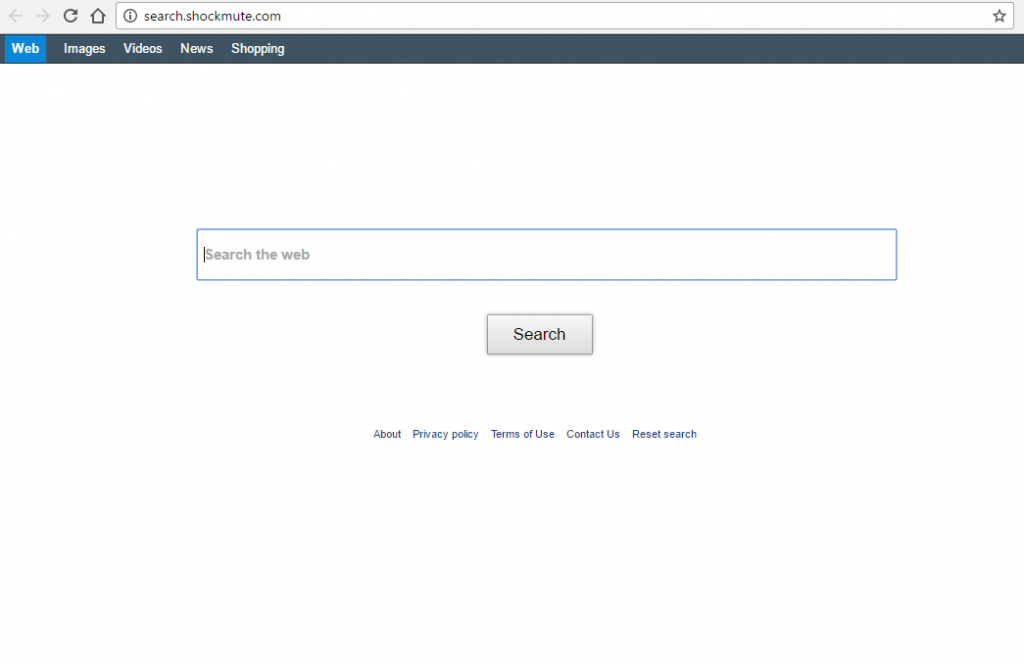1024x664 pixels.
Task: Click the Search button
Action: (539, 334)
